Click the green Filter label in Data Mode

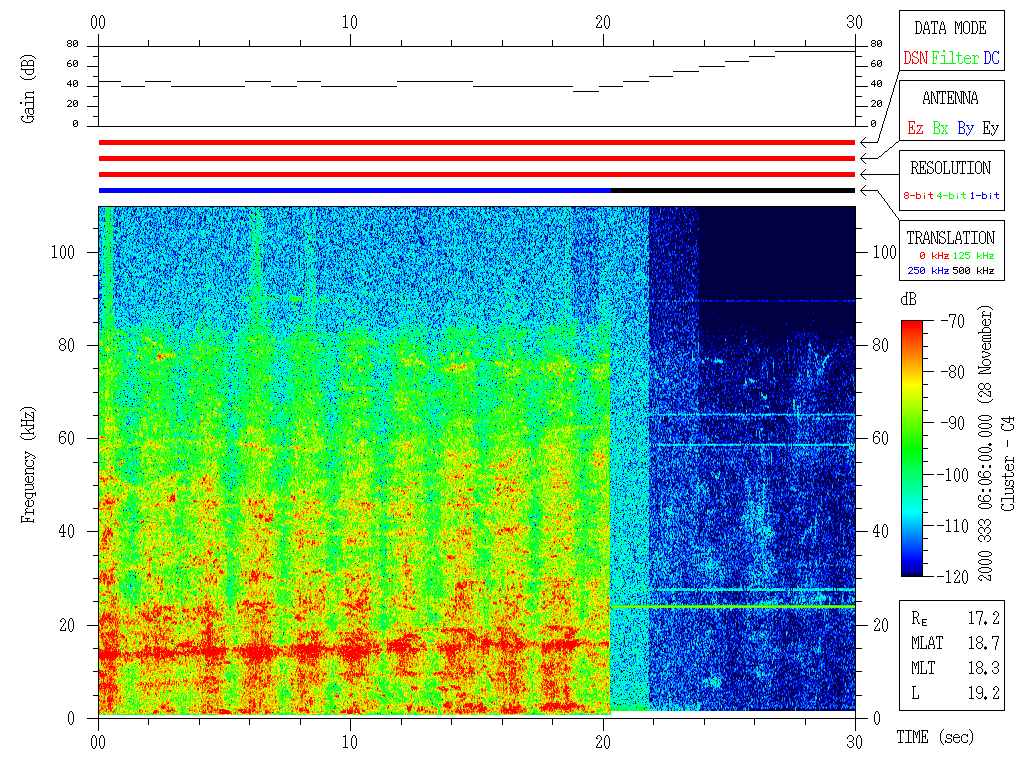(x=955, y=59)
